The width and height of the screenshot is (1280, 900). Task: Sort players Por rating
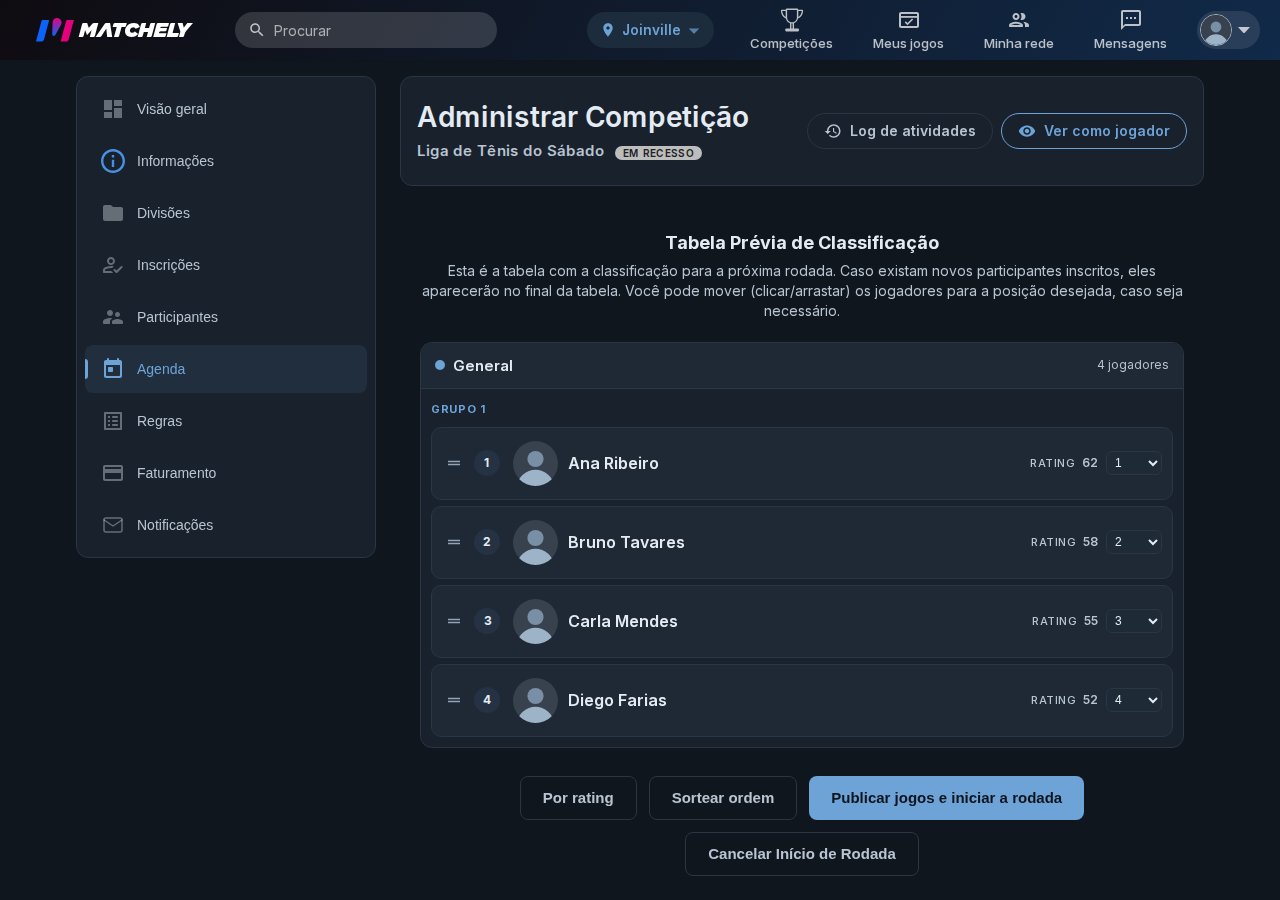578,798
